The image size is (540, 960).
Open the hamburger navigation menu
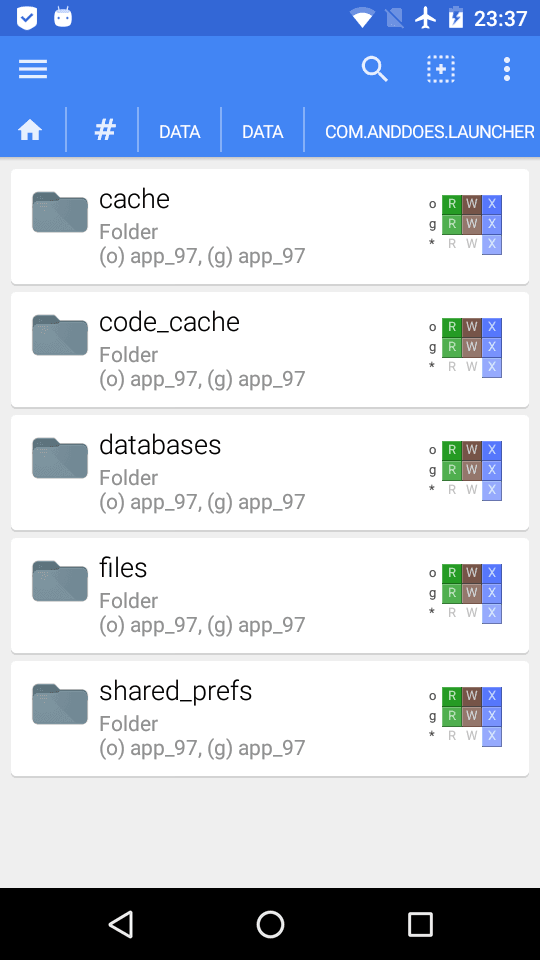[33, 69]
